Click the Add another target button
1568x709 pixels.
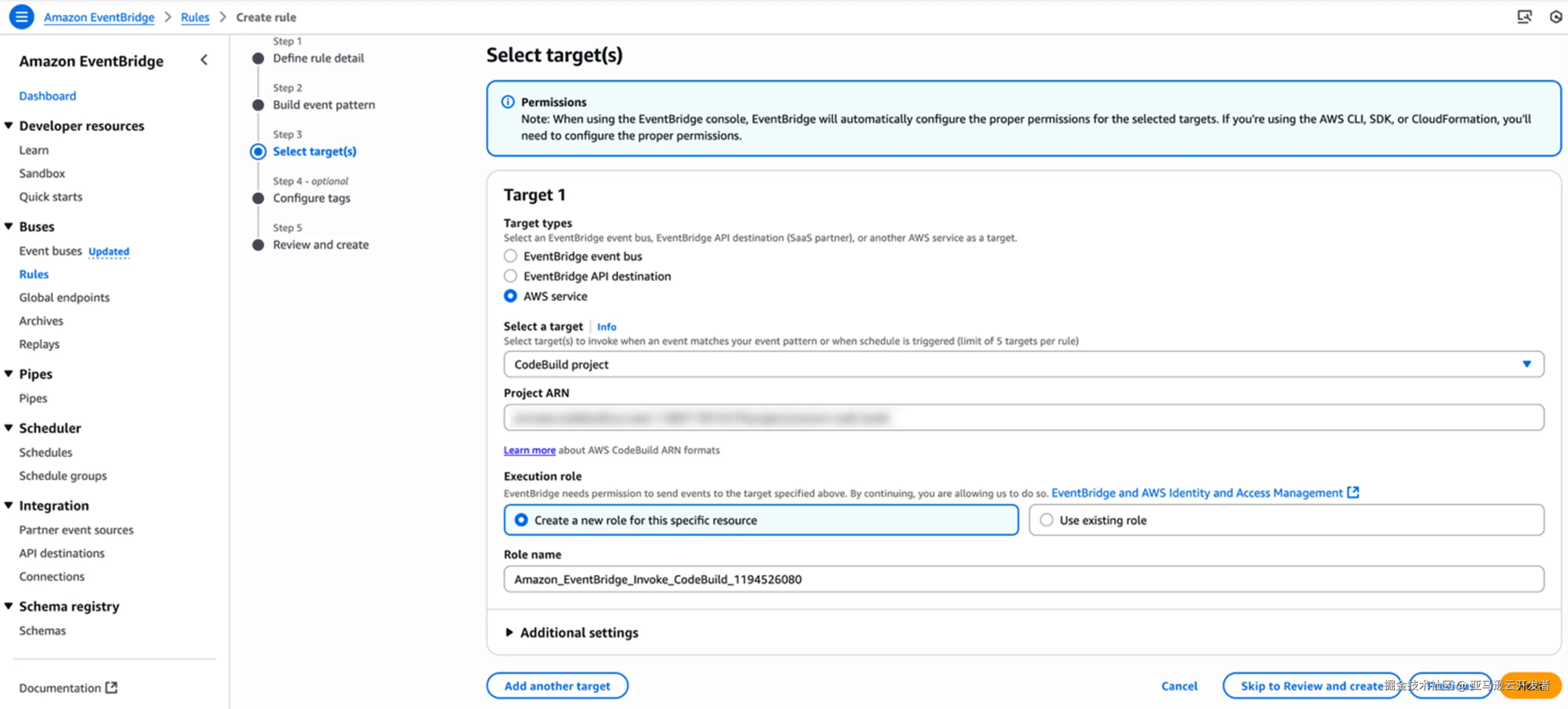[556, 685]
